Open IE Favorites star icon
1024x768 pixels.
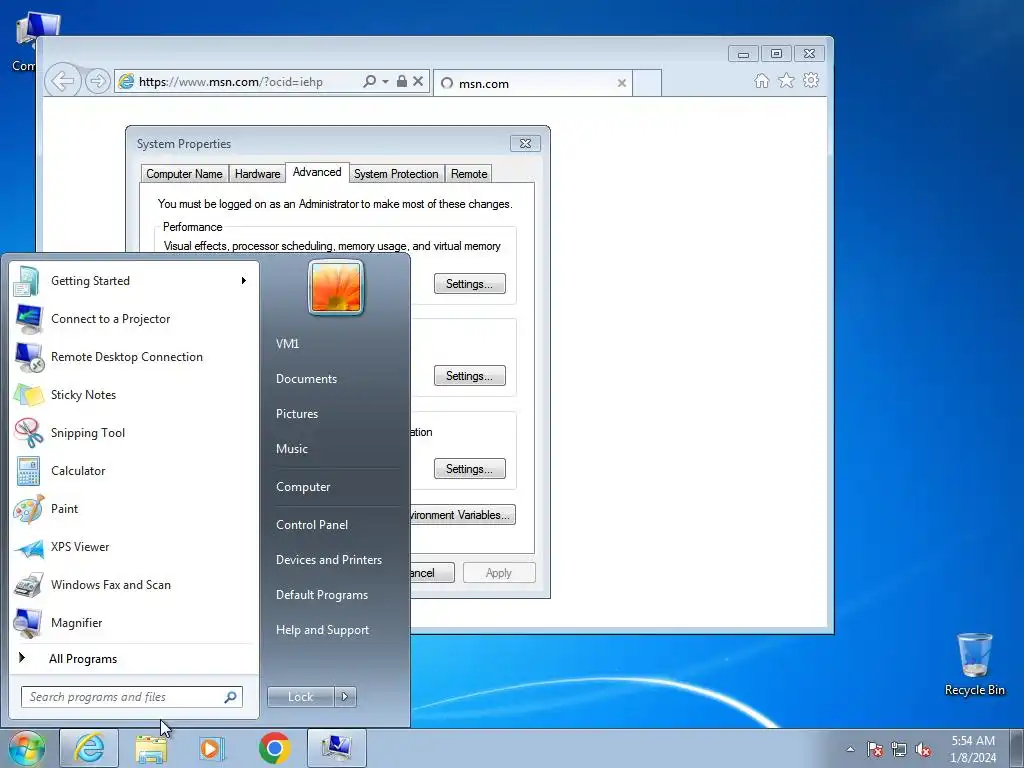click(x=786, y=80)
